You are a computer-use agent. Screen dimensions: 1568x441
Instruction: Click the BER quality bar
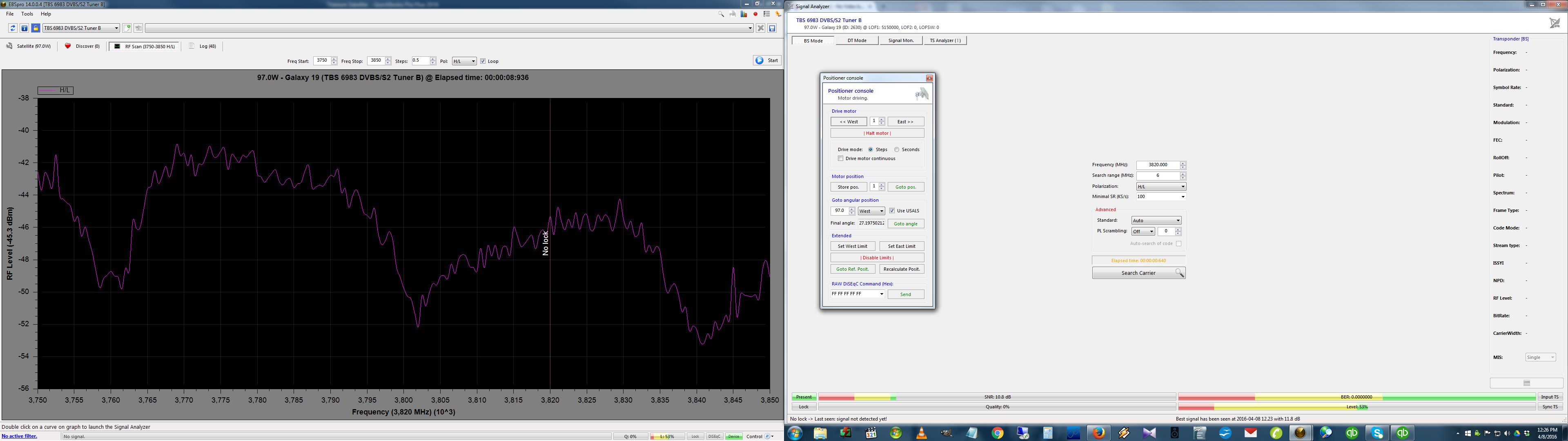[1357, 397]
